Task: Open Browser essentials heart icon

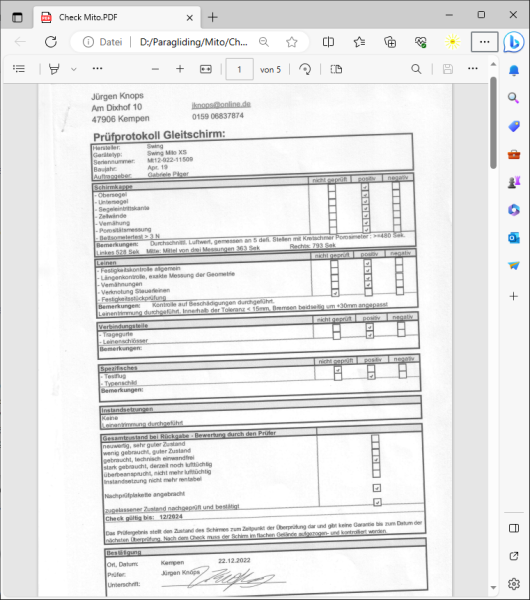Action: coord(421,42)
